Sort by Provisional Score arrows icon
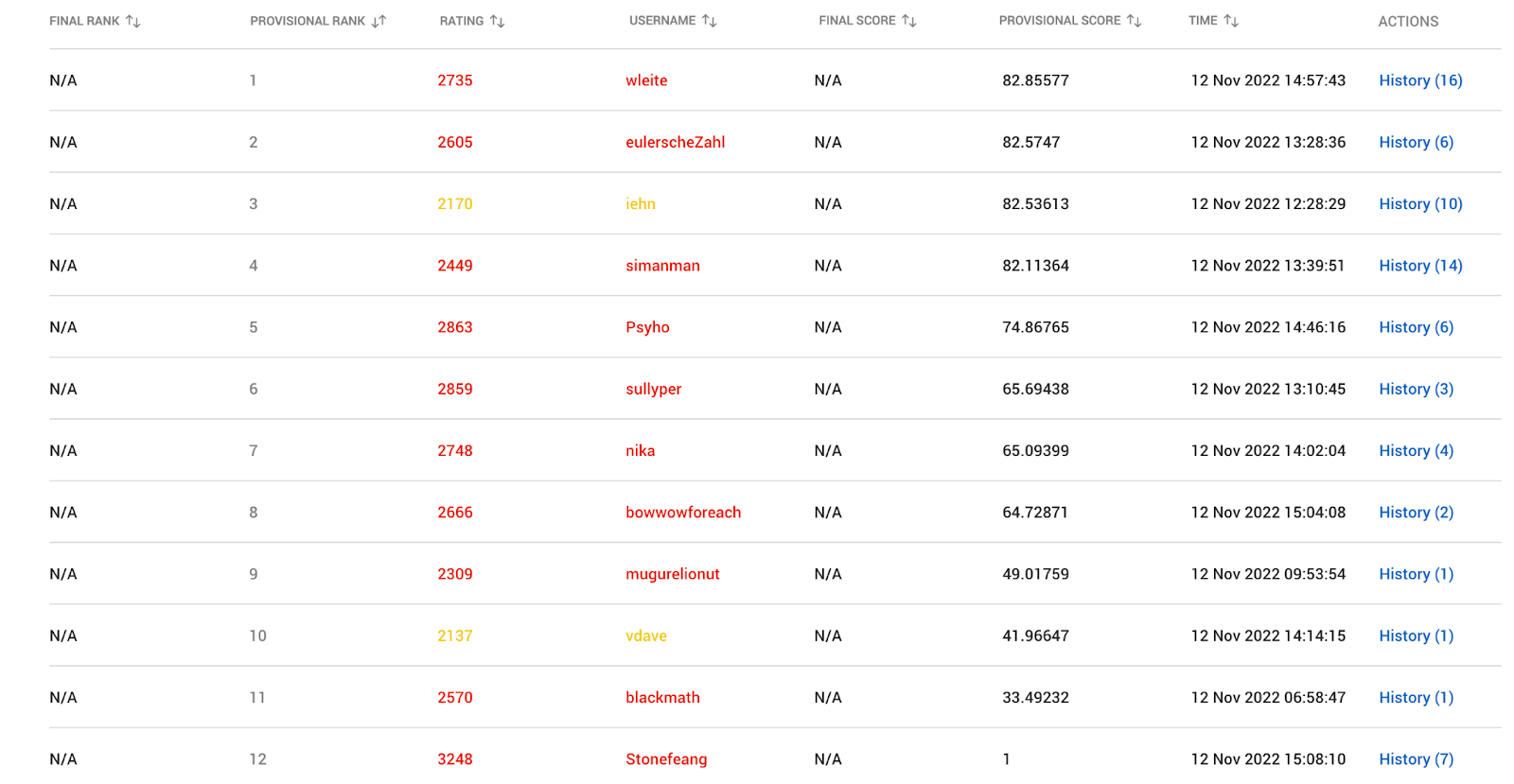 point(1135,21)
